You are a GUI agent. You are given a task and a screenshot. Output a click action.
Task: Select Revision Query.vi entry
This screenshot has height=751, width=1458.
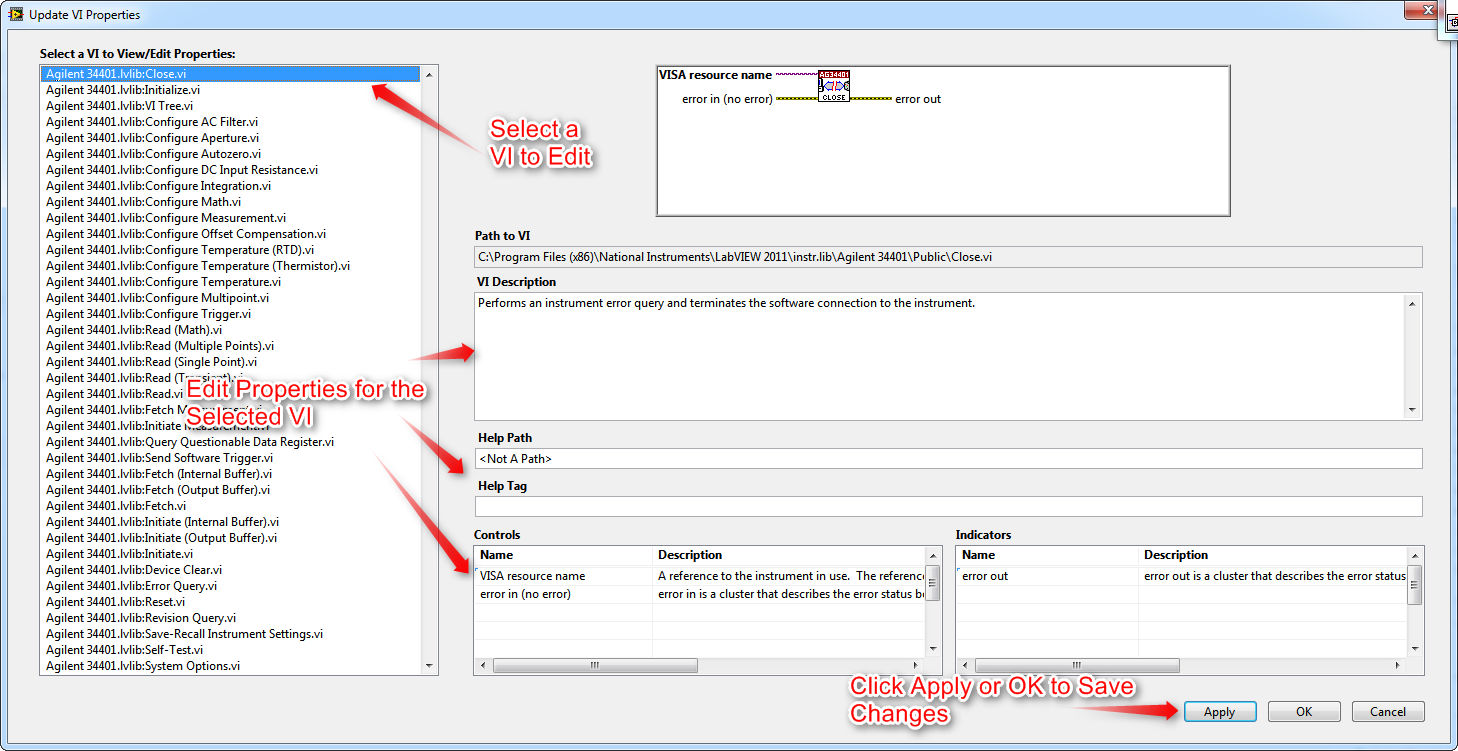point(231,618)
